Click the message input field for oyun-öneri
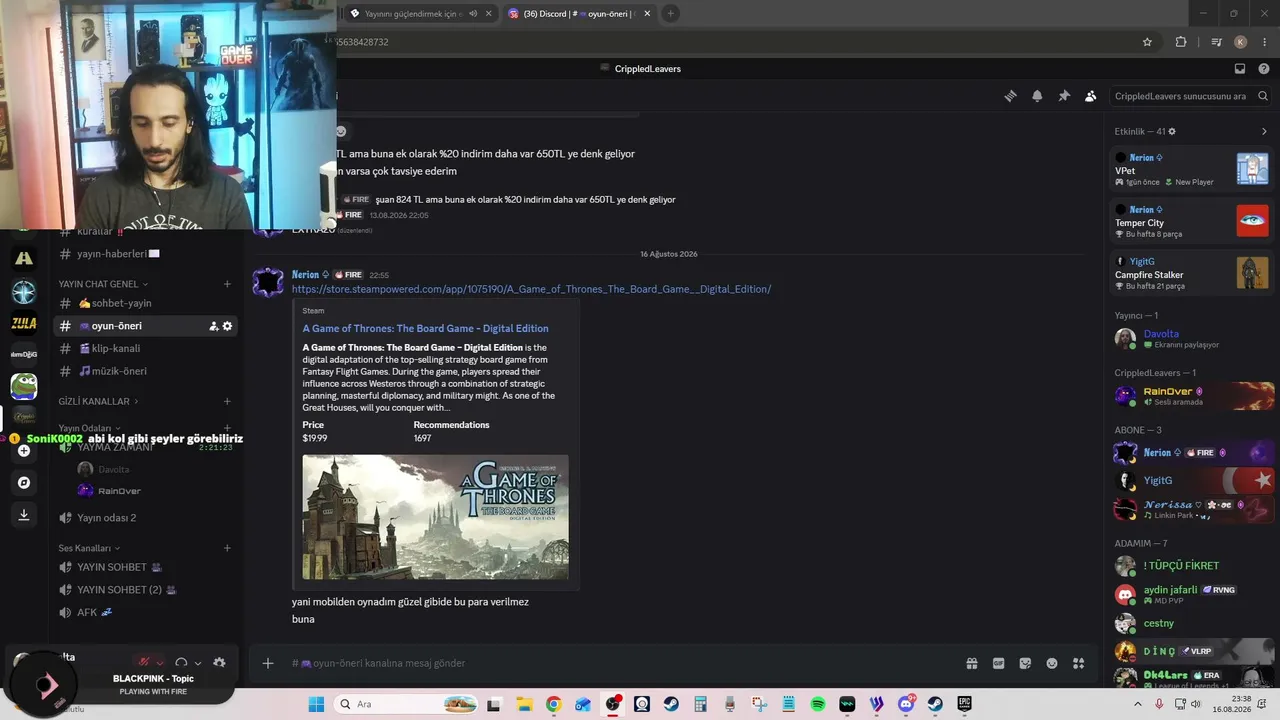The width and height of the screenshot is (1280, 720). [x=620, y=663]
